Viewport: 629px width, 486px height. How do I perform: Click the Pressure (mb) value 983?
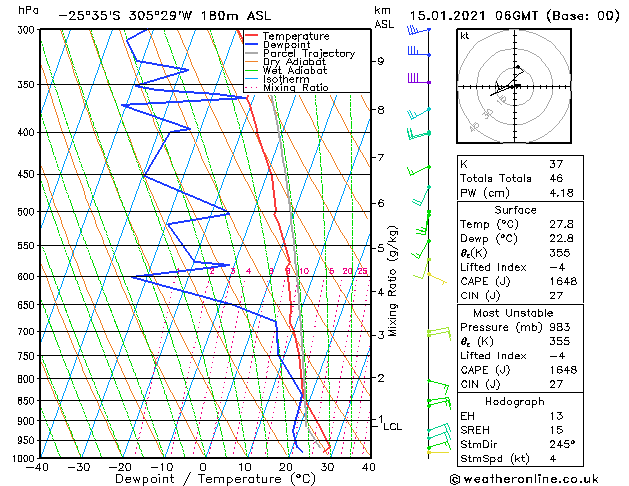click(x=560, y=327)
